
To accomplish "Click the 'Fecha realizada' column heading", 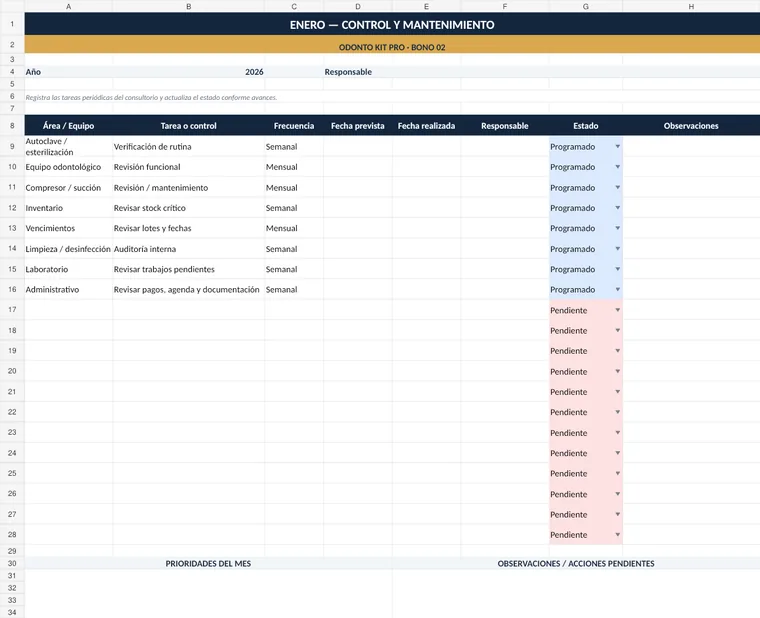I will click(427, 126).
